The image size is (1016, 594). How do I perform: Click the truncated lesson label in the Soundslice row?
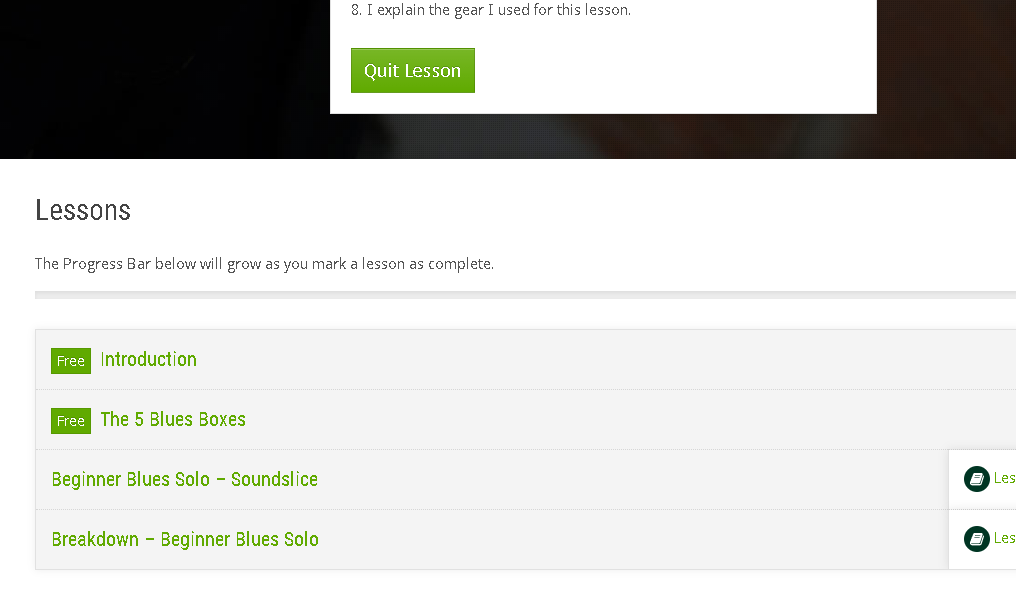[1004, 478]
